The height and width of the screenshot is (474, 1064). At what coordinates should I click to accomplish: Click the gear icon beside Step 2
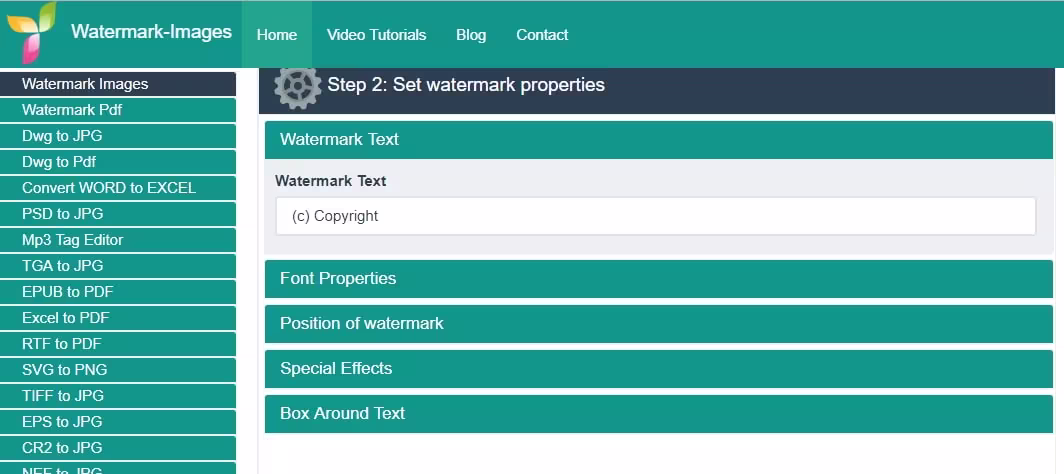[x=297, y=86]
